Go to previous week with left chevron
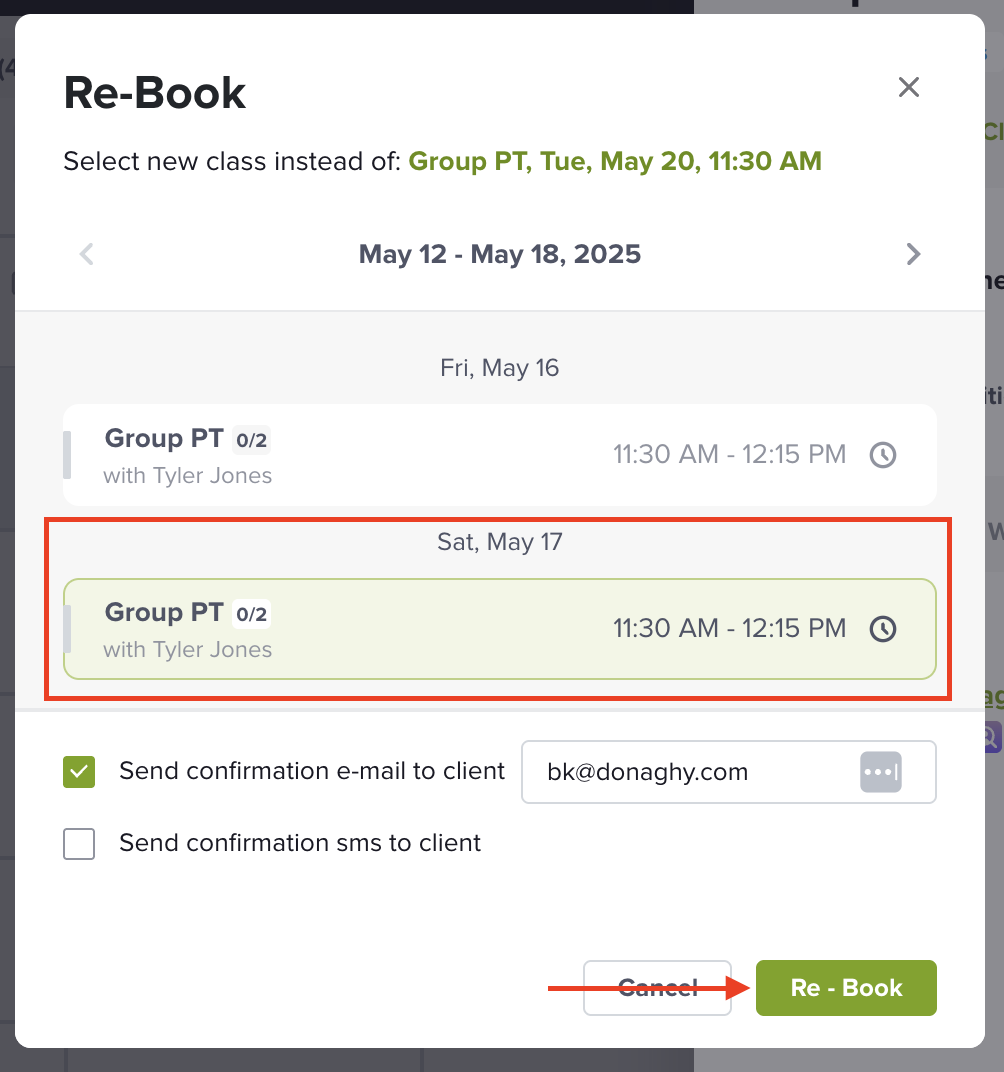 [x=86, y=254]
